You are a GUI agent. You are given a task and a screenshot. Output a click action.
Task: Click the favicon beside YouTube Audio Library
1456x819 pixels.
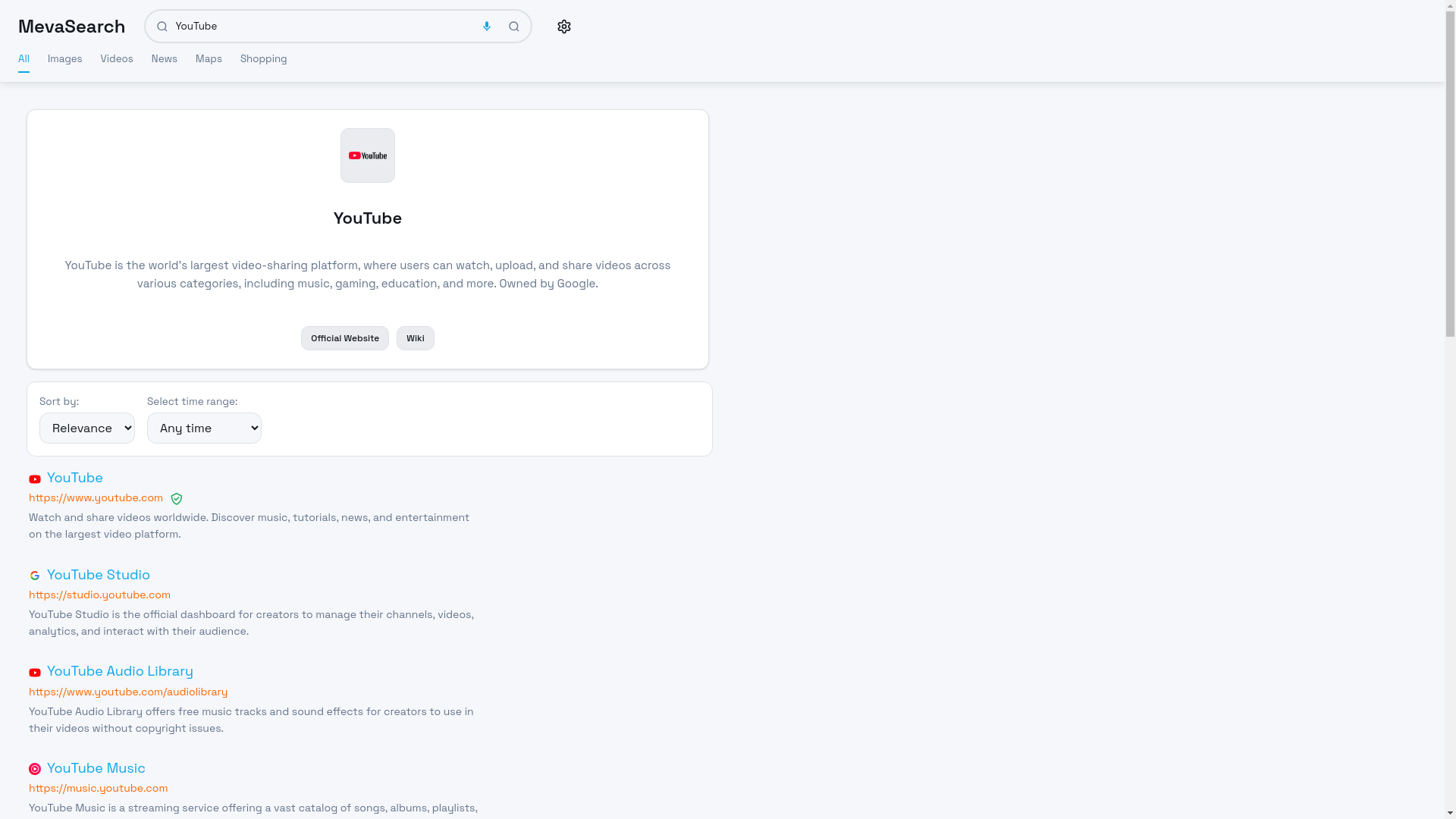[x=35, y=673]
